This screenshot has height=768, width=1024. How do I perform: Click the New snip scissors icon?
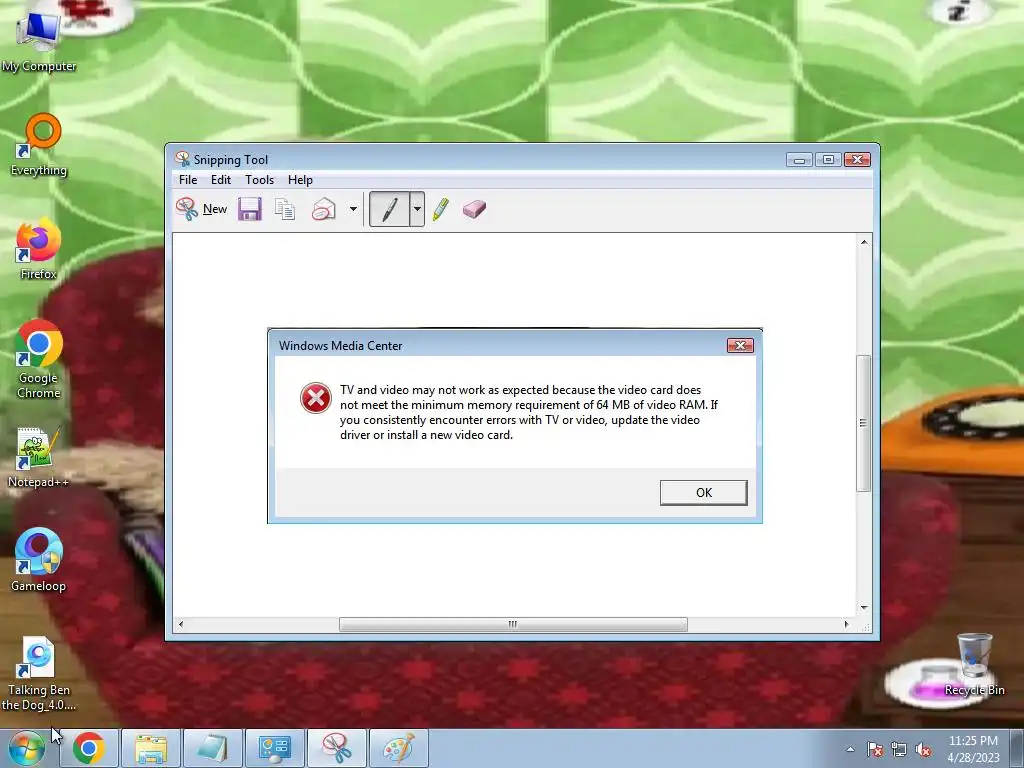click(x=187, y=209)
